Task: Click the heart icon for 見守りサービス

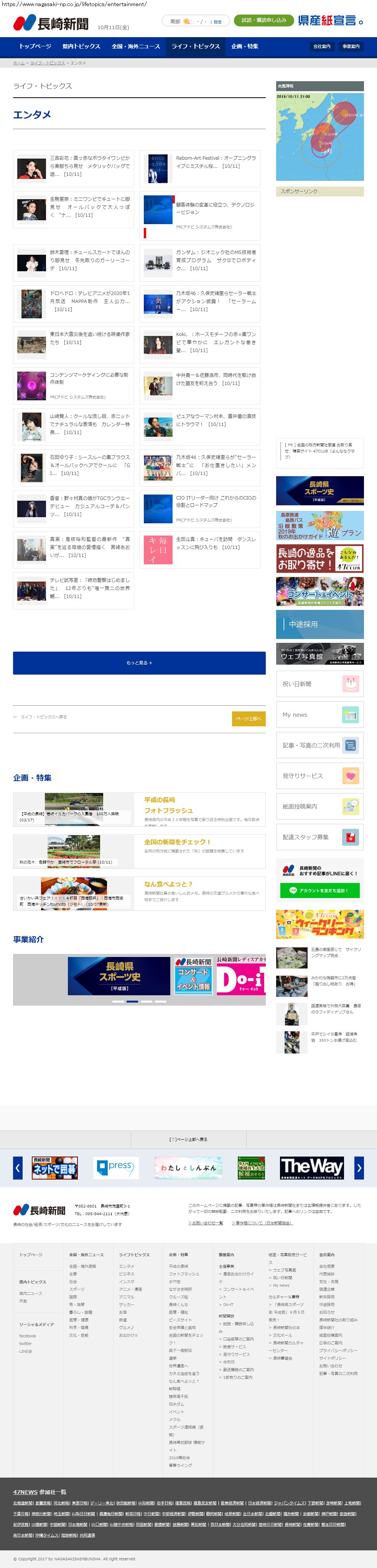Action: (351, 776)
